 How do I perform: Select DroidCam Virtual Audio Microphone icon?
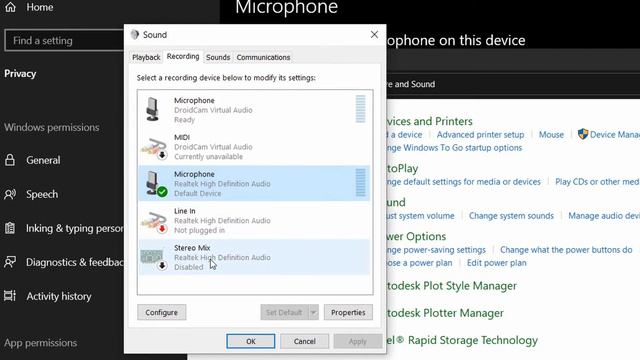153,109
